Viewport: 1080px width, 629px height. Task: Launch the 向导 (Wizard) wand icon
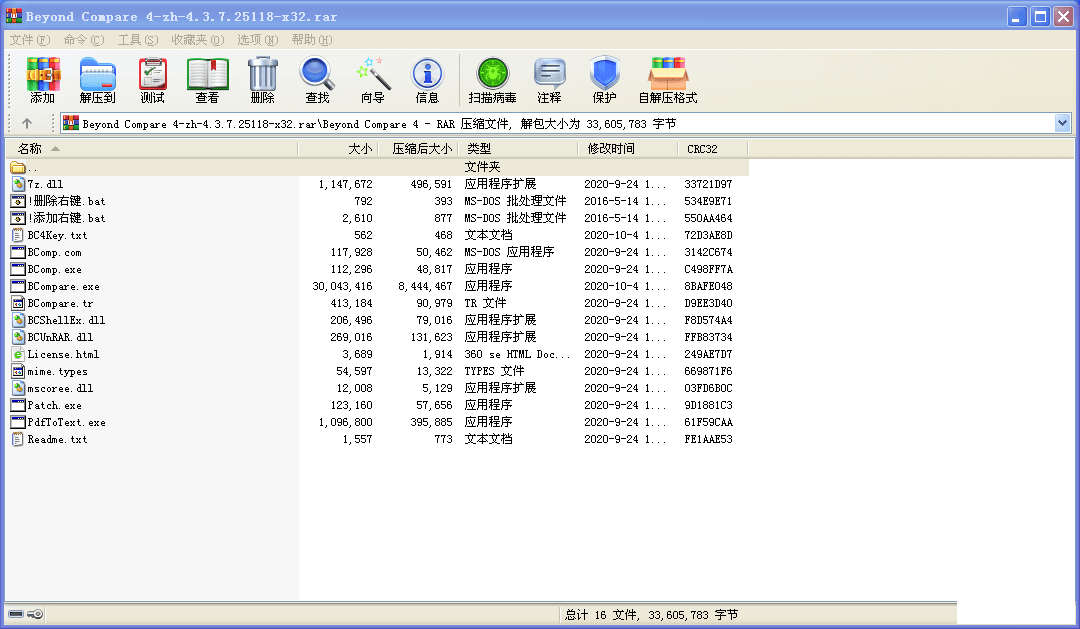coord(373,74)
